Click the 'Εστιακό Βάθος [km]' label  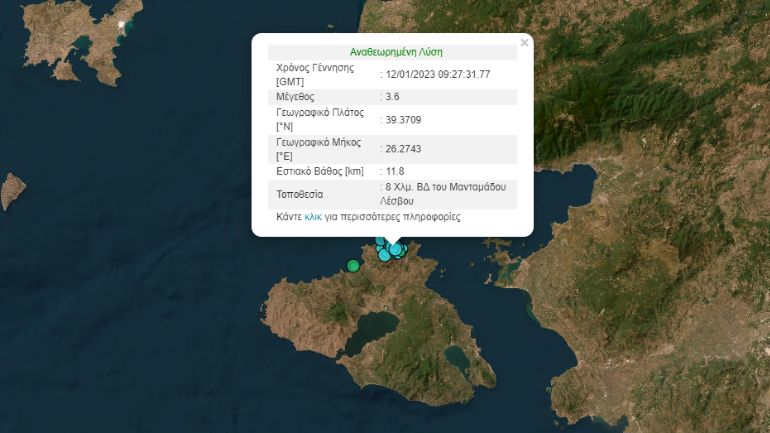pos(320,171)
